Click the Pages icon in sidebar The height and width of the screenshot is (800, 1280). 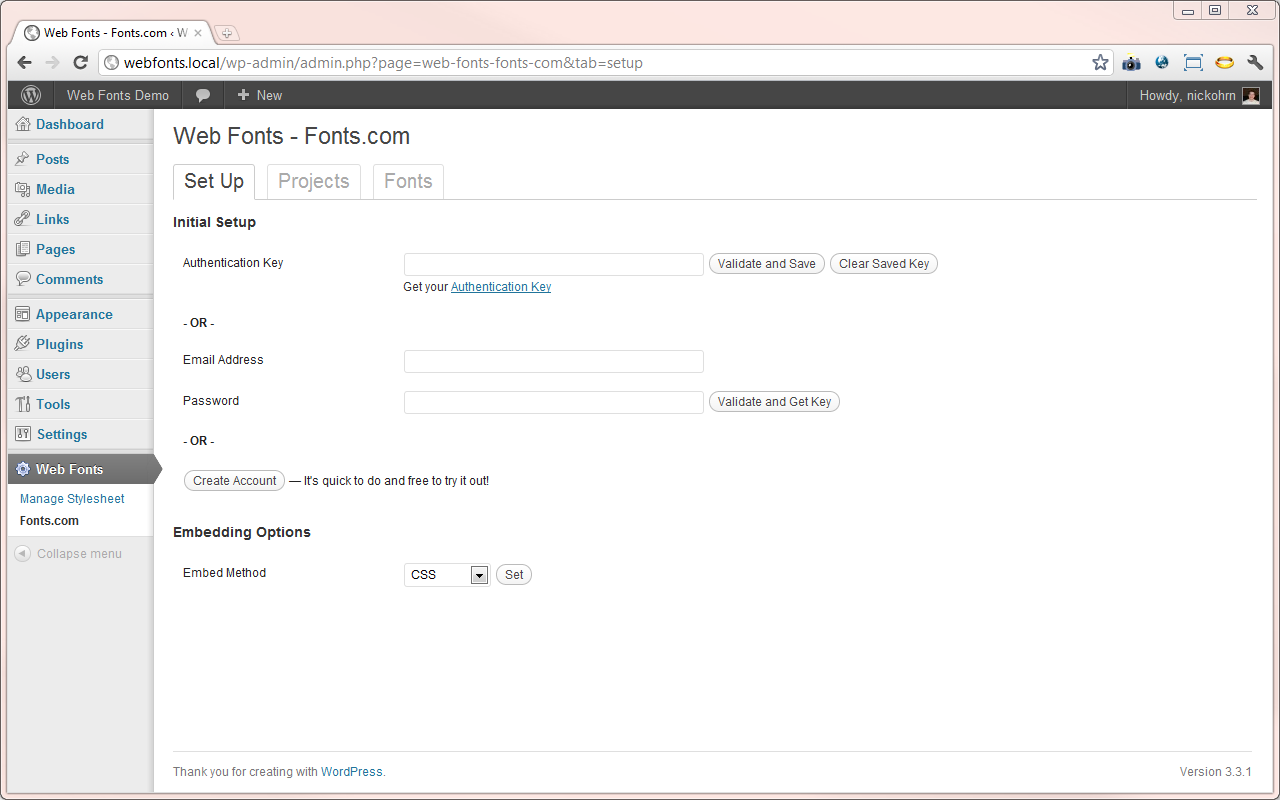(x=23, y=249)
